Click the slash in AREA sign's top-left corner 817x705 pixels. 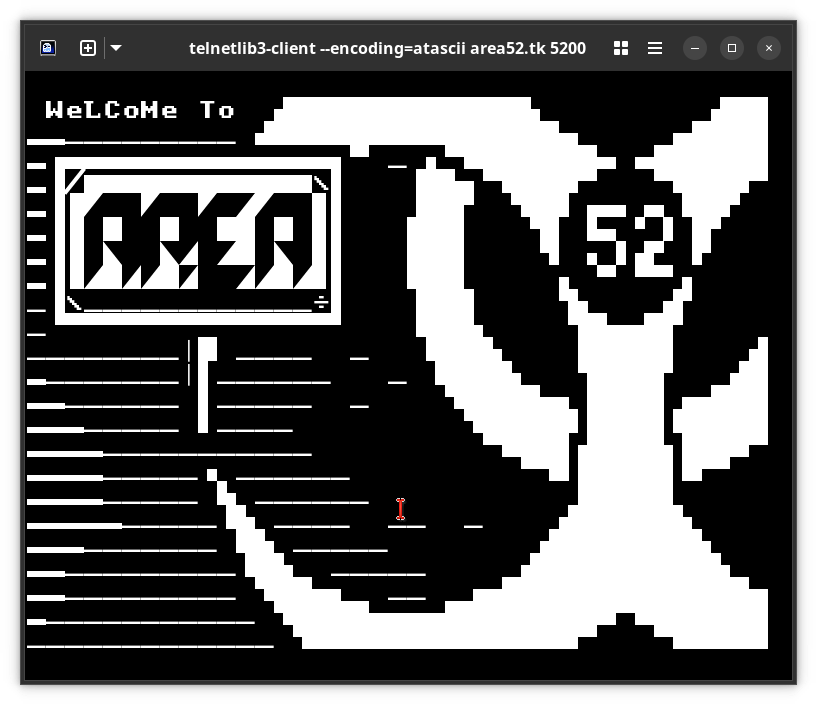74,181
